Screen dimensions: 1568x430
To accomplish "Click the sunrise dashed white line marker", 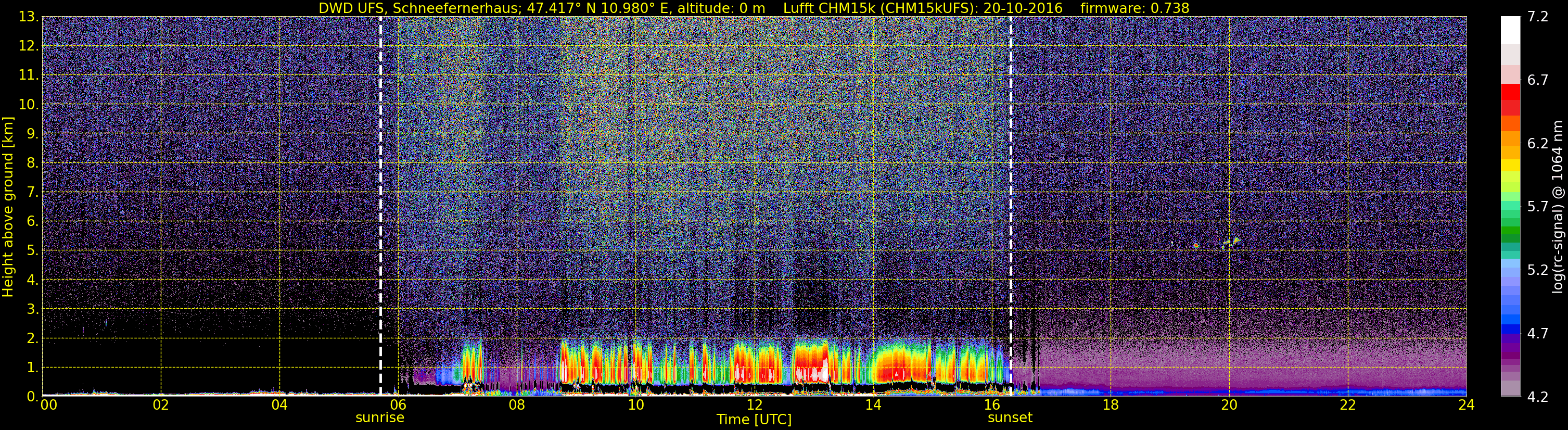I will click(x=380, y=206).
